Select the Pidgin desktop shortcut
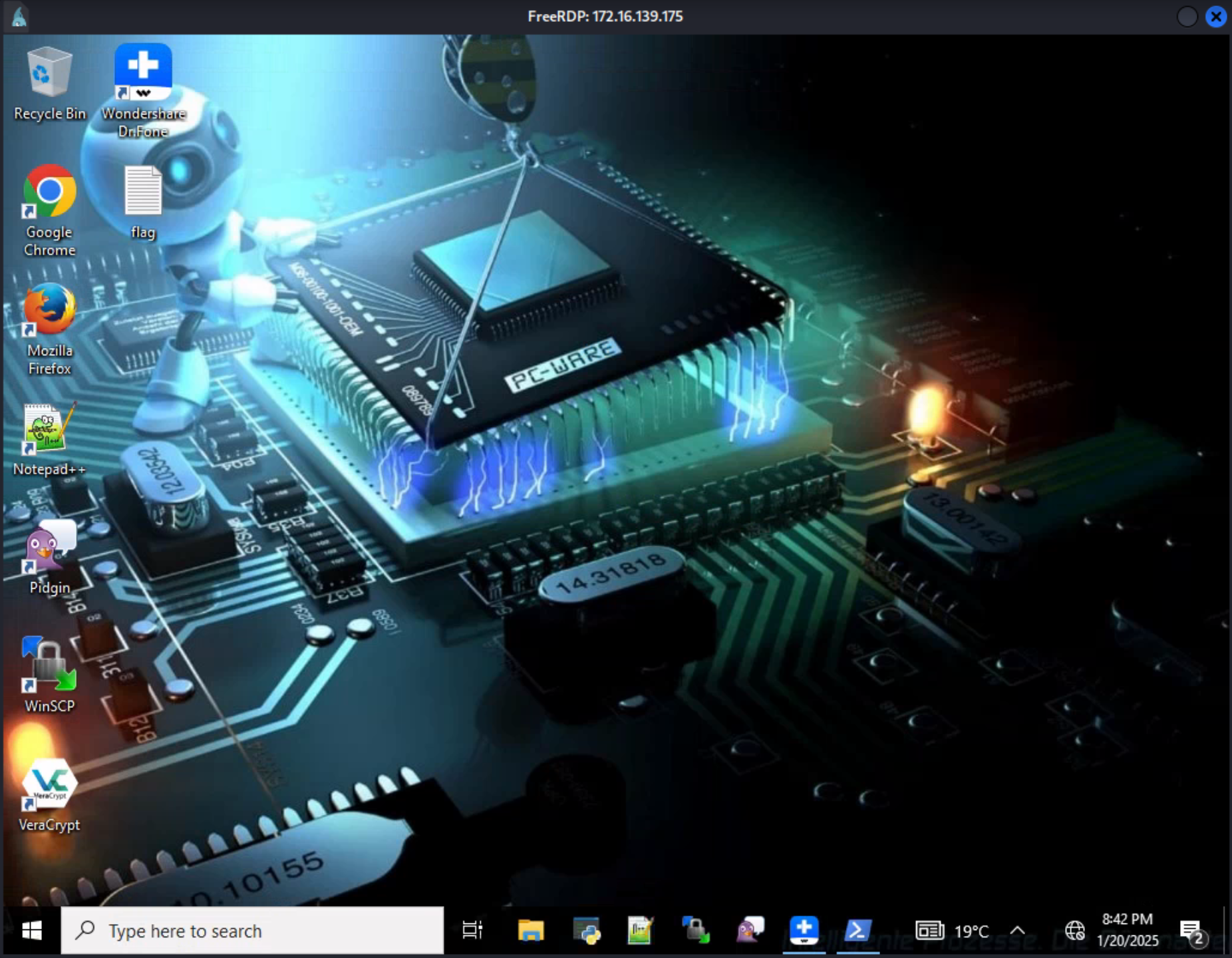 coord(50,558)
